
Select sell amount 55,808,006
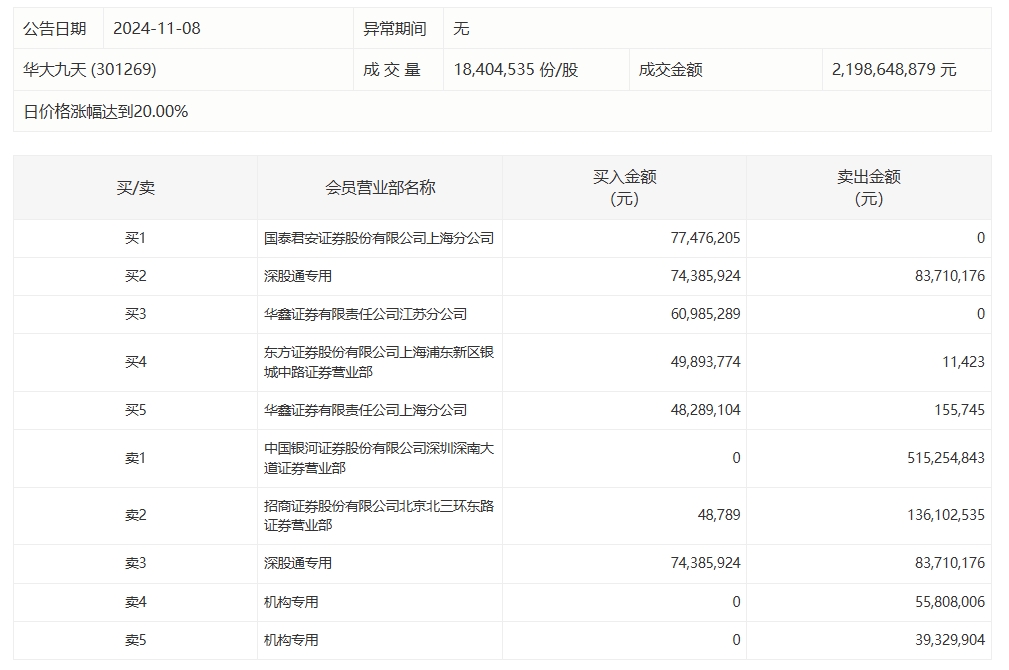[x=950, y=603]
